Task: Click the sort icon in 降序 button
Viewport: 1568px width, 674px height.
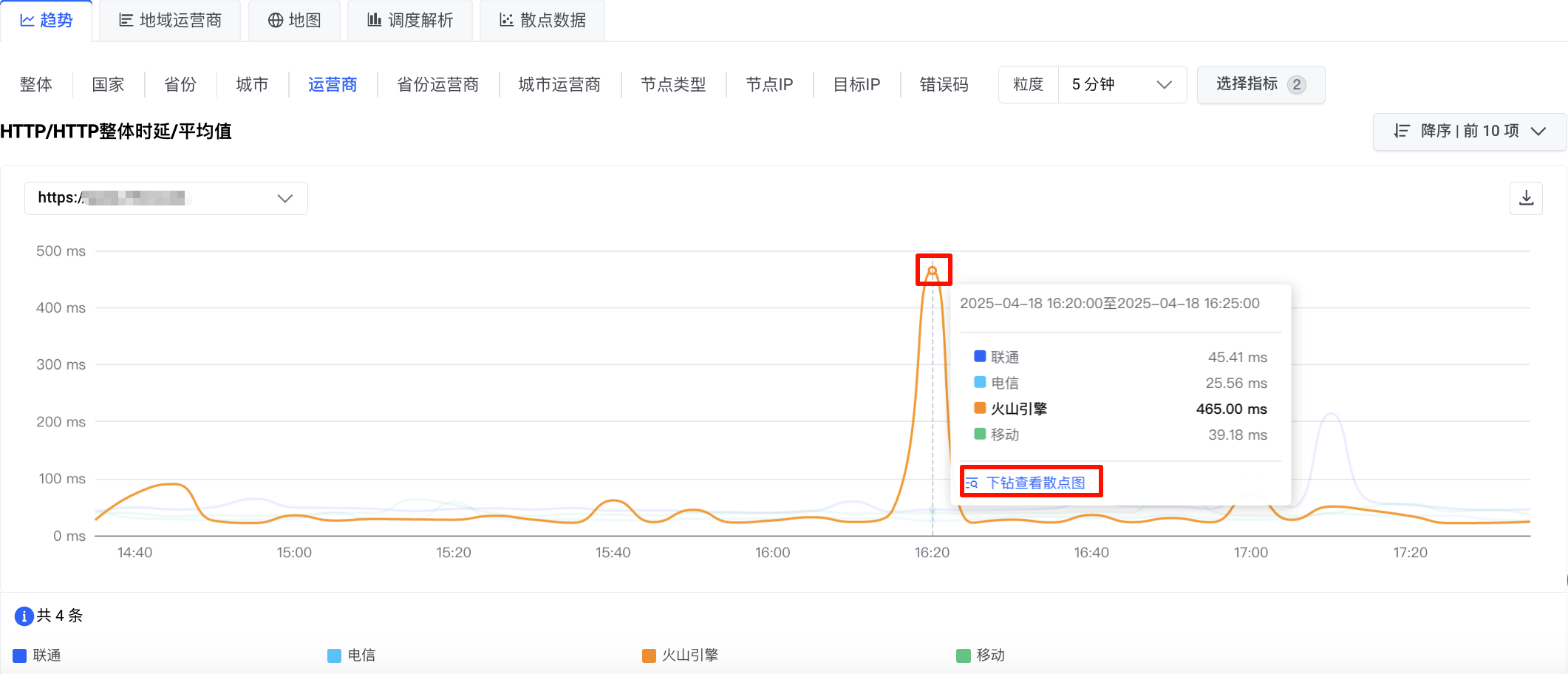Action: 1402,131
